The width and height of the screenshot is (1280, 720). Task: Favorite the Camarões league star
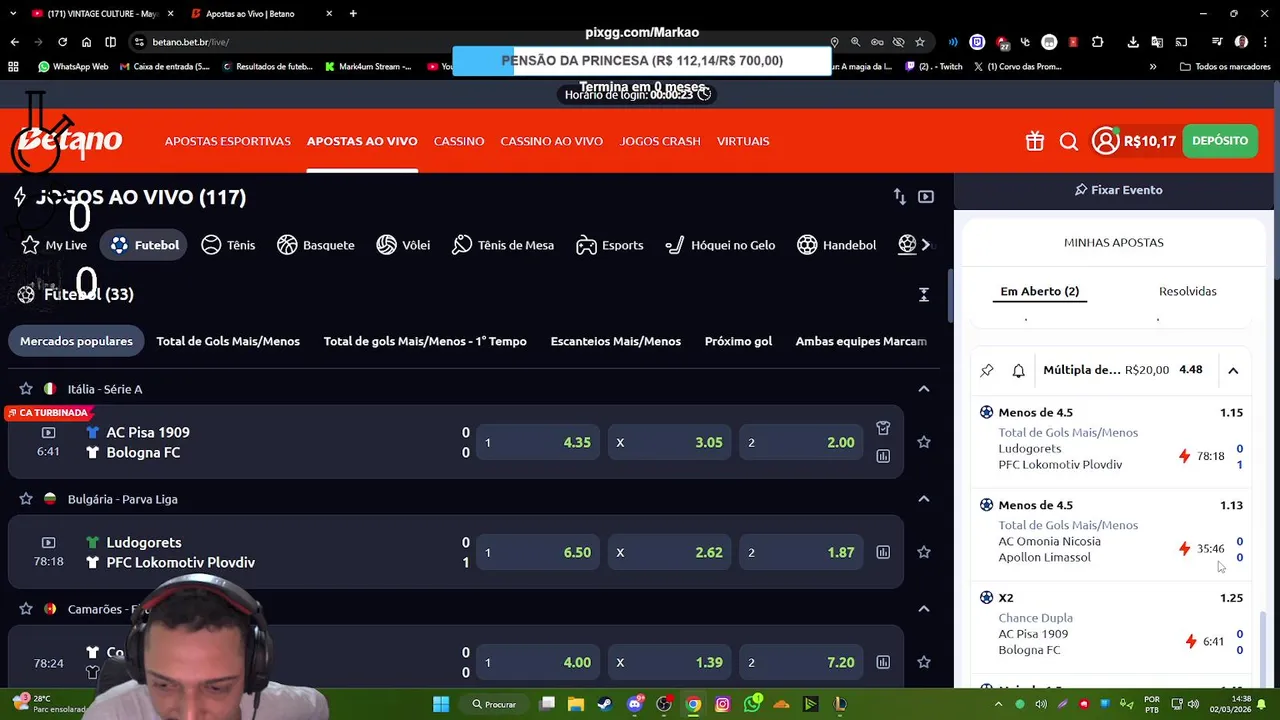click(26, 609)
